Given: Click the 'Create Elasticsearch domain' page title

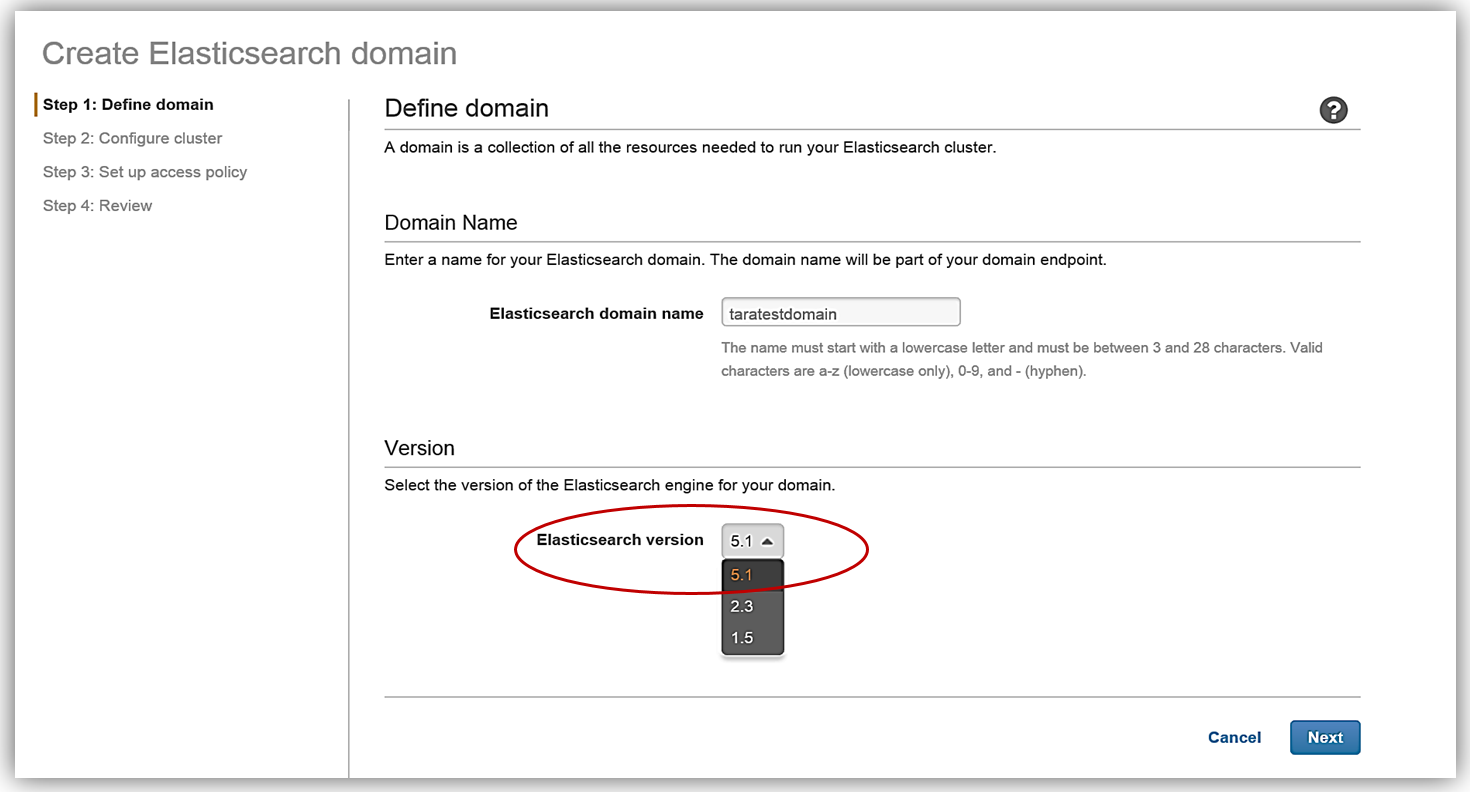Looking at the screenshot, I should (x=249, y=53).
